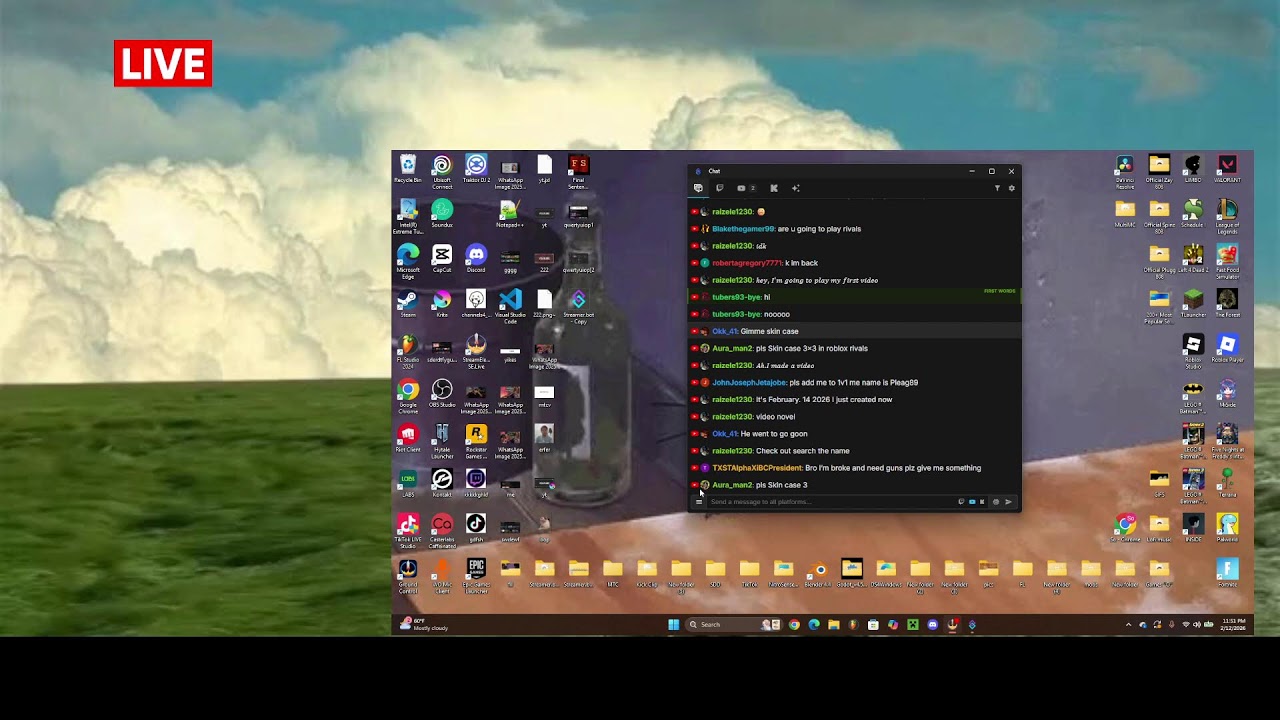The height and width of the screenshot is (720, 1280).
Task: Open Fortnite desktop shortcut
Action: point(1227,573)
